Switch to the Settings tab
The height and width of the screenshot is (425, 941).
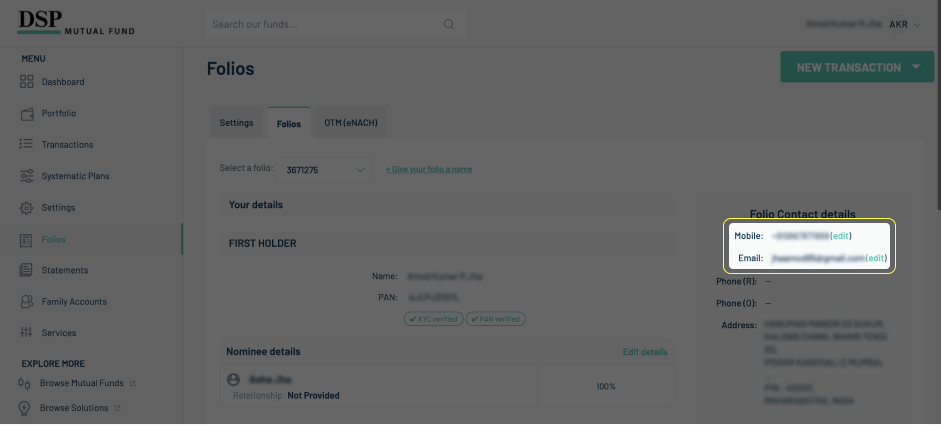click(x=236, y=123)
